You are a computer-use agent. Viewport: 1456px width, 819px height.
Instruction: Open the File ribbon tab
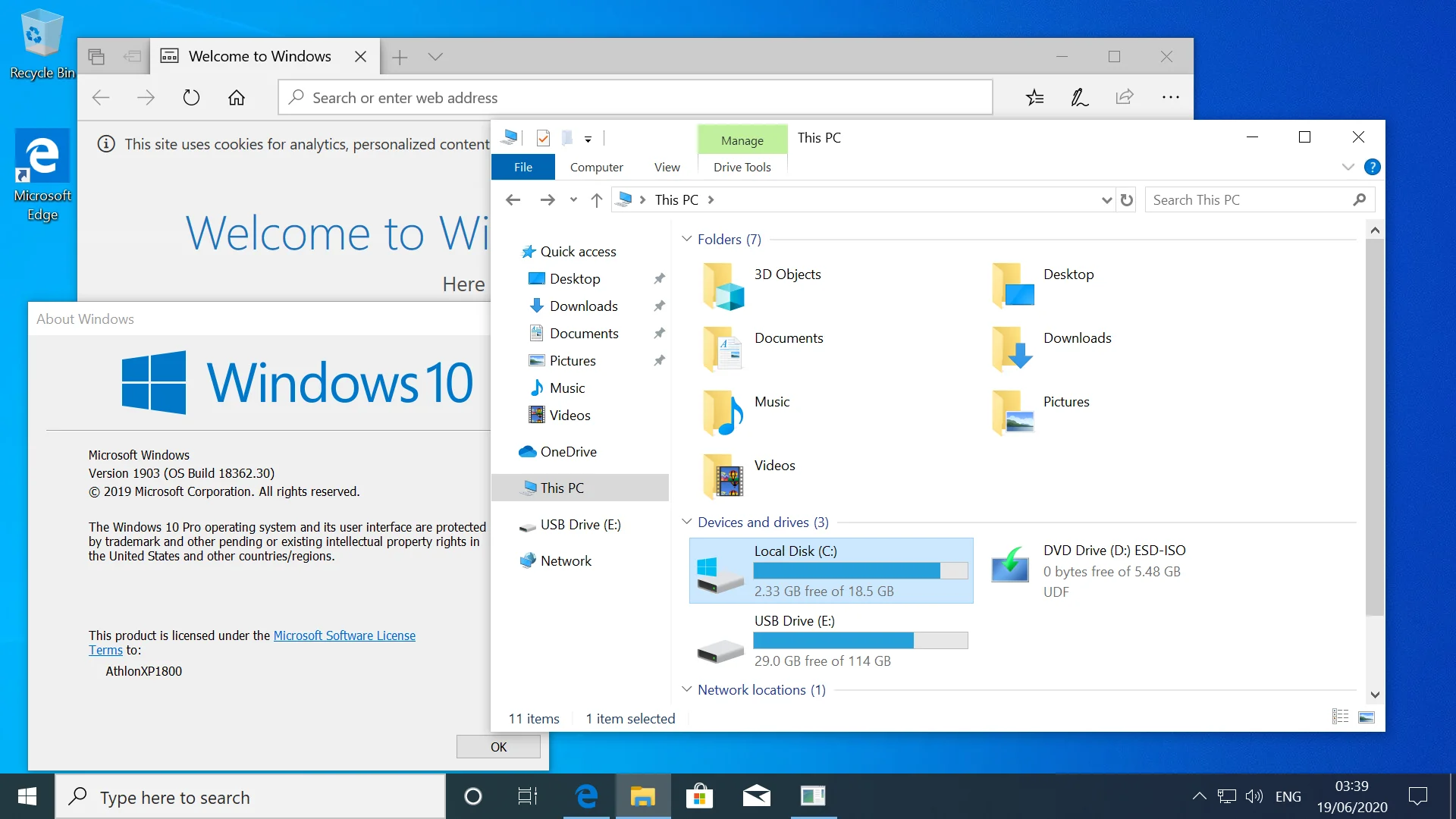(523, 167)
